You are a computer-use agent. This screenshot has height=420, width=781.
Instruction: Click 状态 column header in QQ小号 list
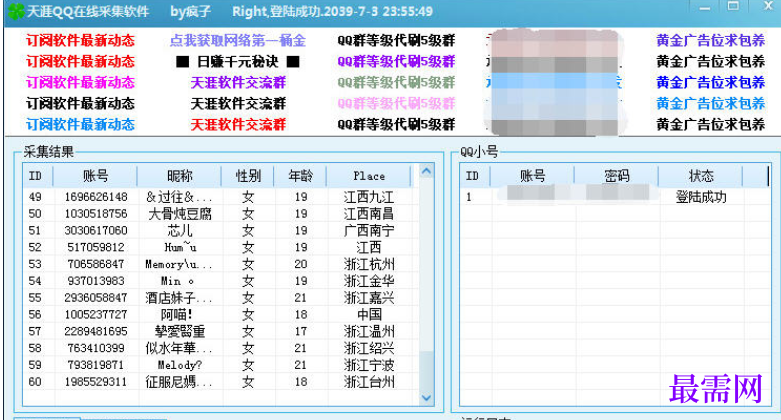[701, 176]
